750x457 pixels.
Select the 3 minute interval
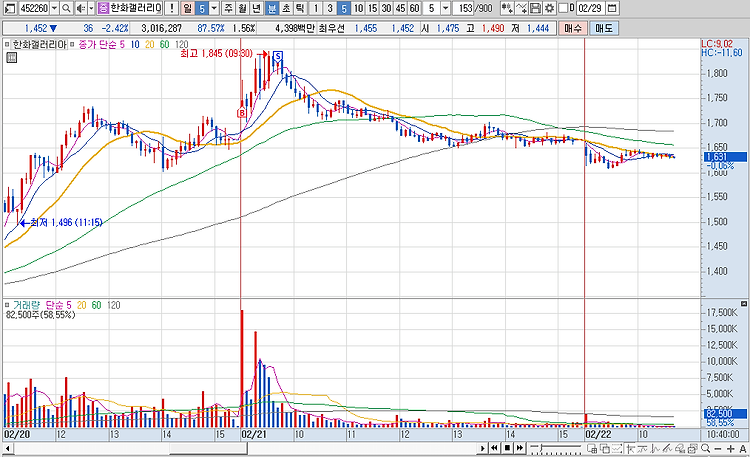[330, 8]
